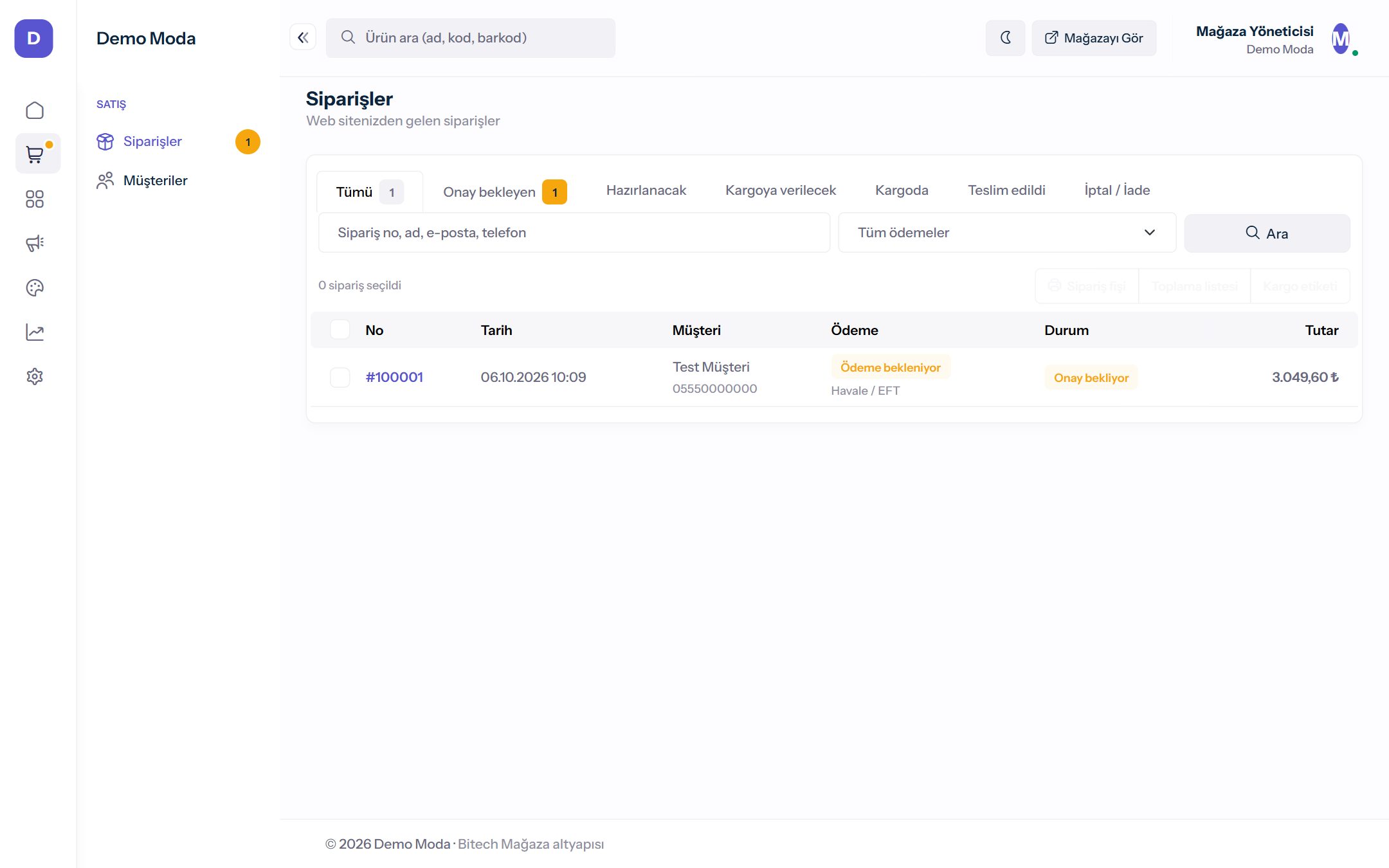
Task: Click the Ödeme bekleniyor badge
Action: coord(891,367)
